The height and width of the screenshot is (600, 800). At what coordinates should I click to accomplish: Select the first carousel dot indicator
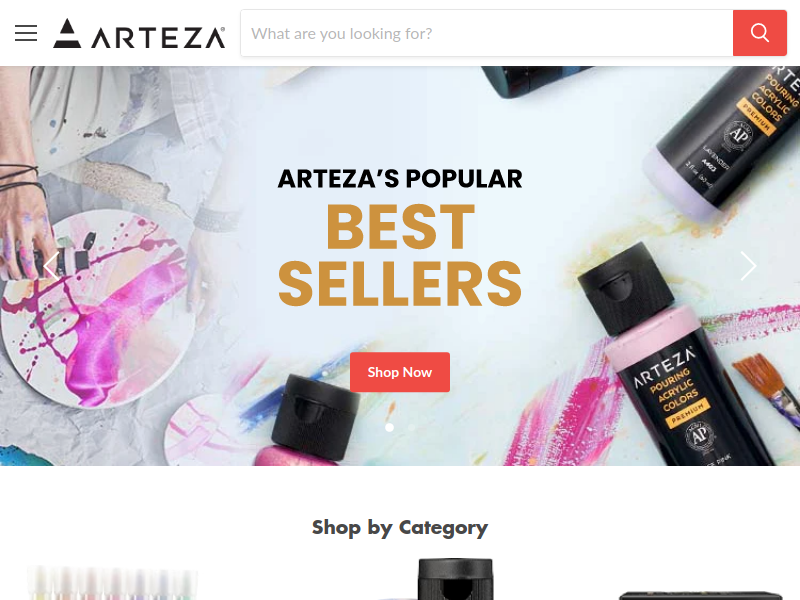tap(389, 427)
